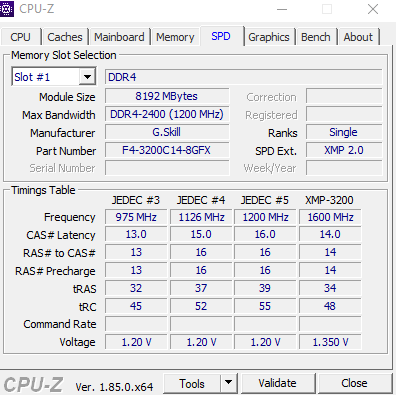Click the CPU-Z app icon in title bar
396x395 pixels.
(x=6, y=8)
